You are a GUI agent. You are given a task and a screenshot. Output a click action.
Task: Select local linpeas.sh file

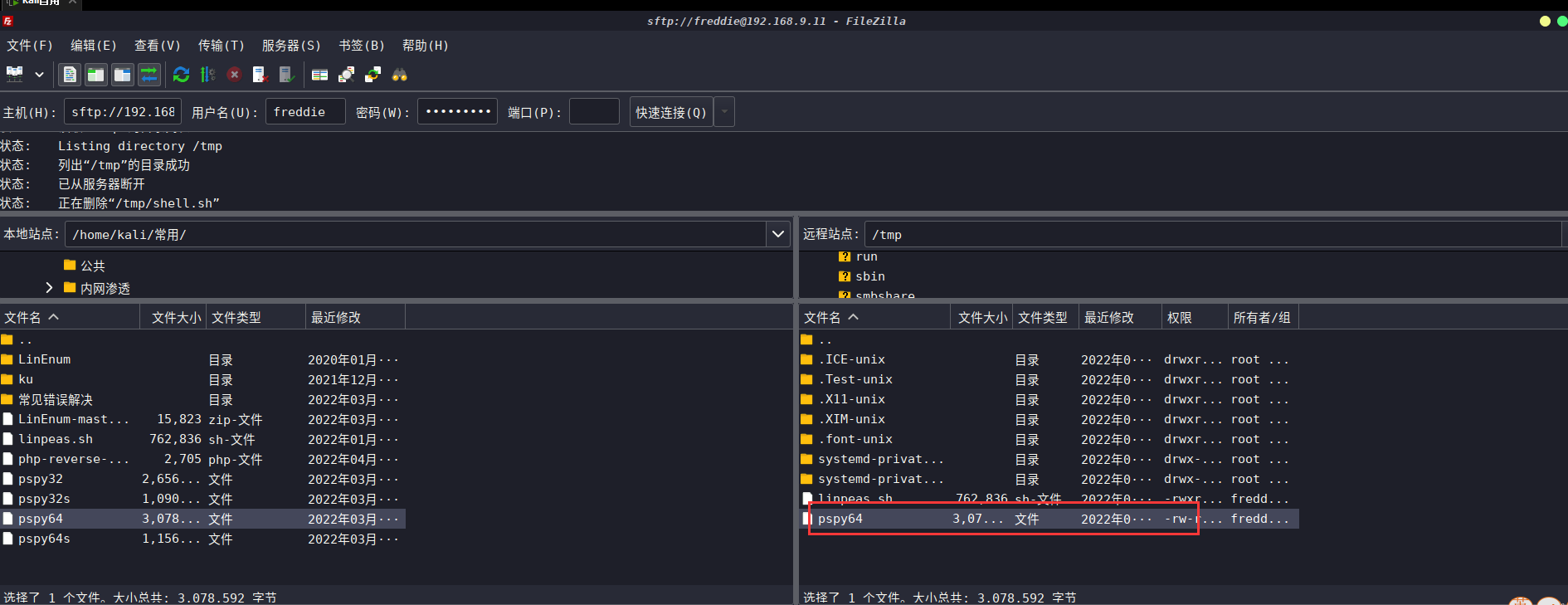point(202,439)
